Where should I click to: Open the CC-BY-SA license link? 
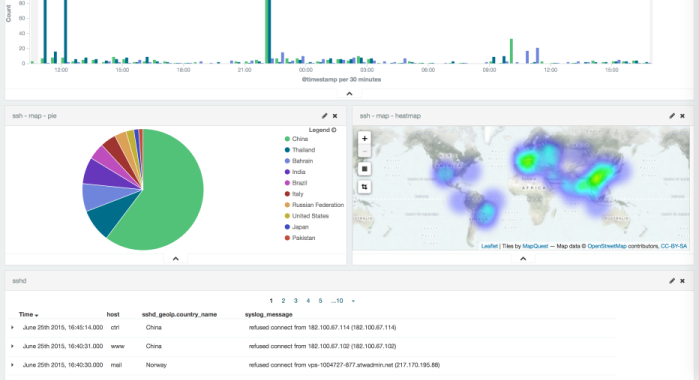[674, 246]
